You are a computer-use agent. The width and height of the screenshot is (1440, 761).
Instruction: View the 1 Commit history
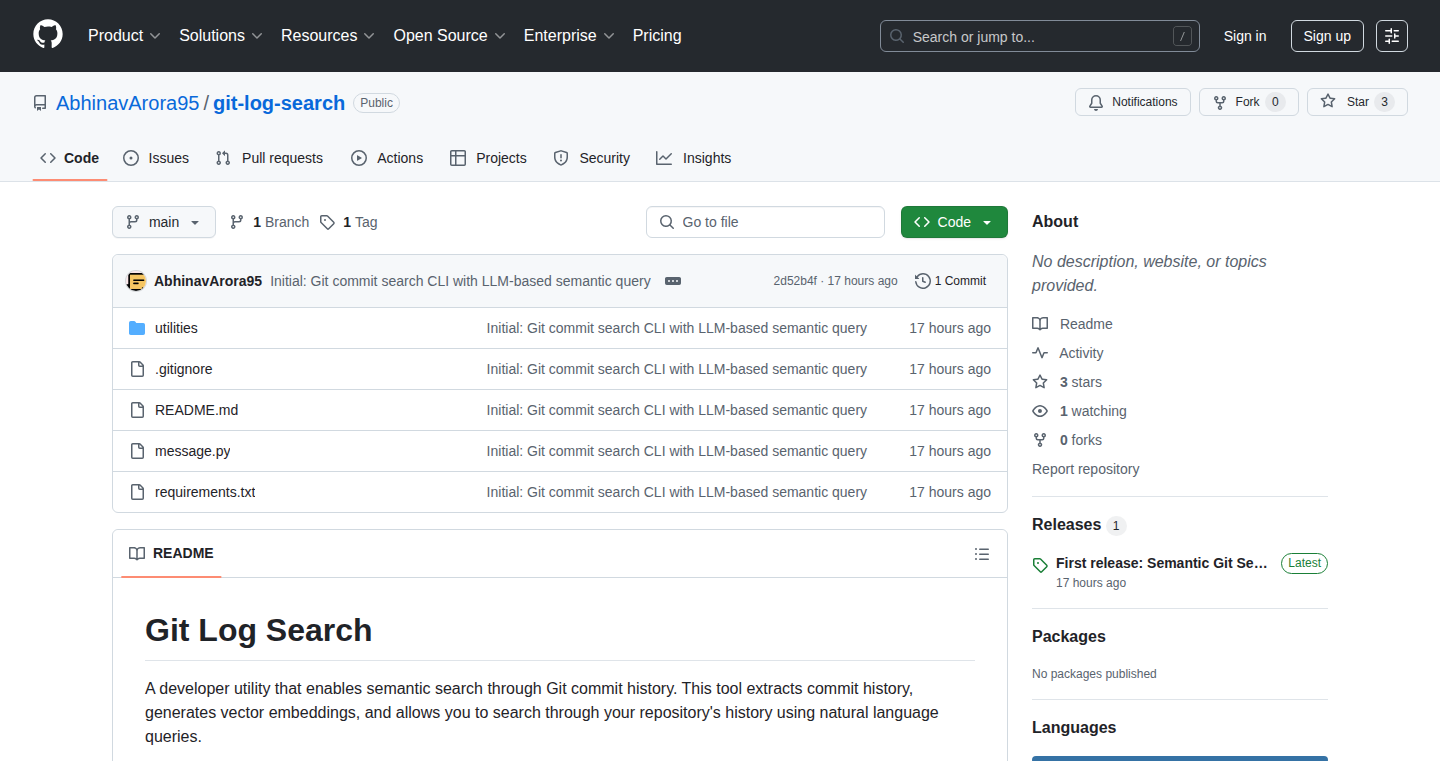(951, 281)
